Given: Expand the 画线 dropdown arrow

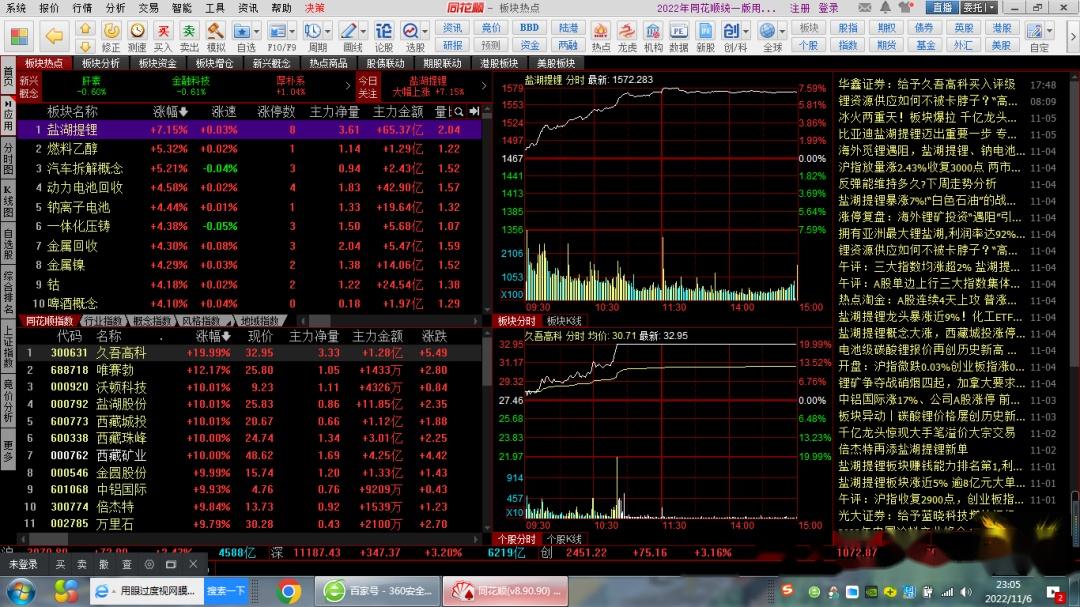Looking at the screenshot, I should 364,31.
